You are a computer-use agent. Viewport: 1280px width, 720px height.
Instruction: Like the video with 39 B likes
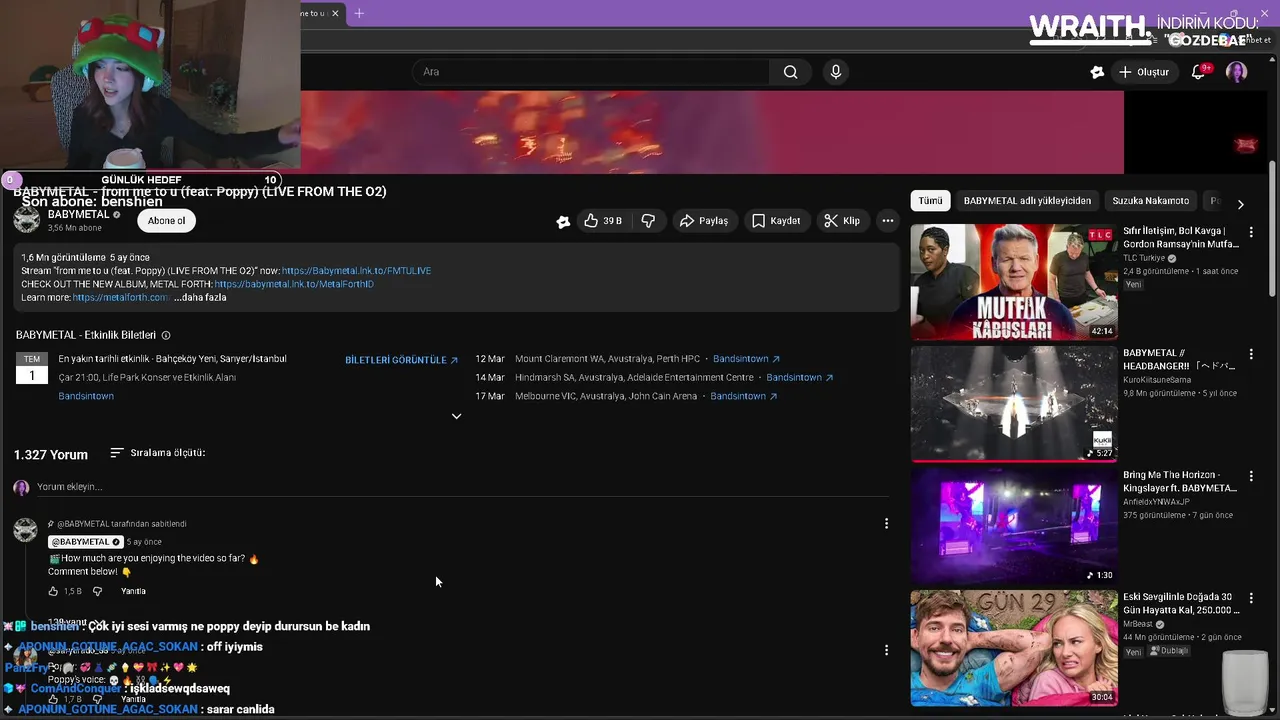pyautogui.click(x=603, y=221)
